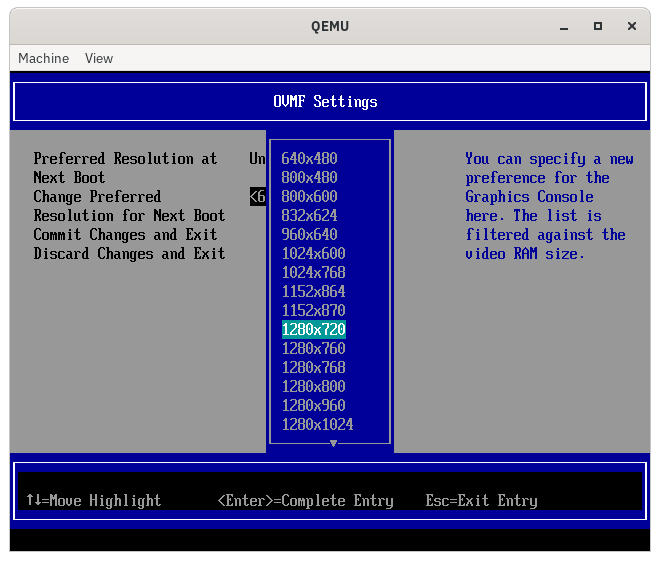Click the down arrow scroll indicator
Screen dimensions: 660x561
click(333, 443)
